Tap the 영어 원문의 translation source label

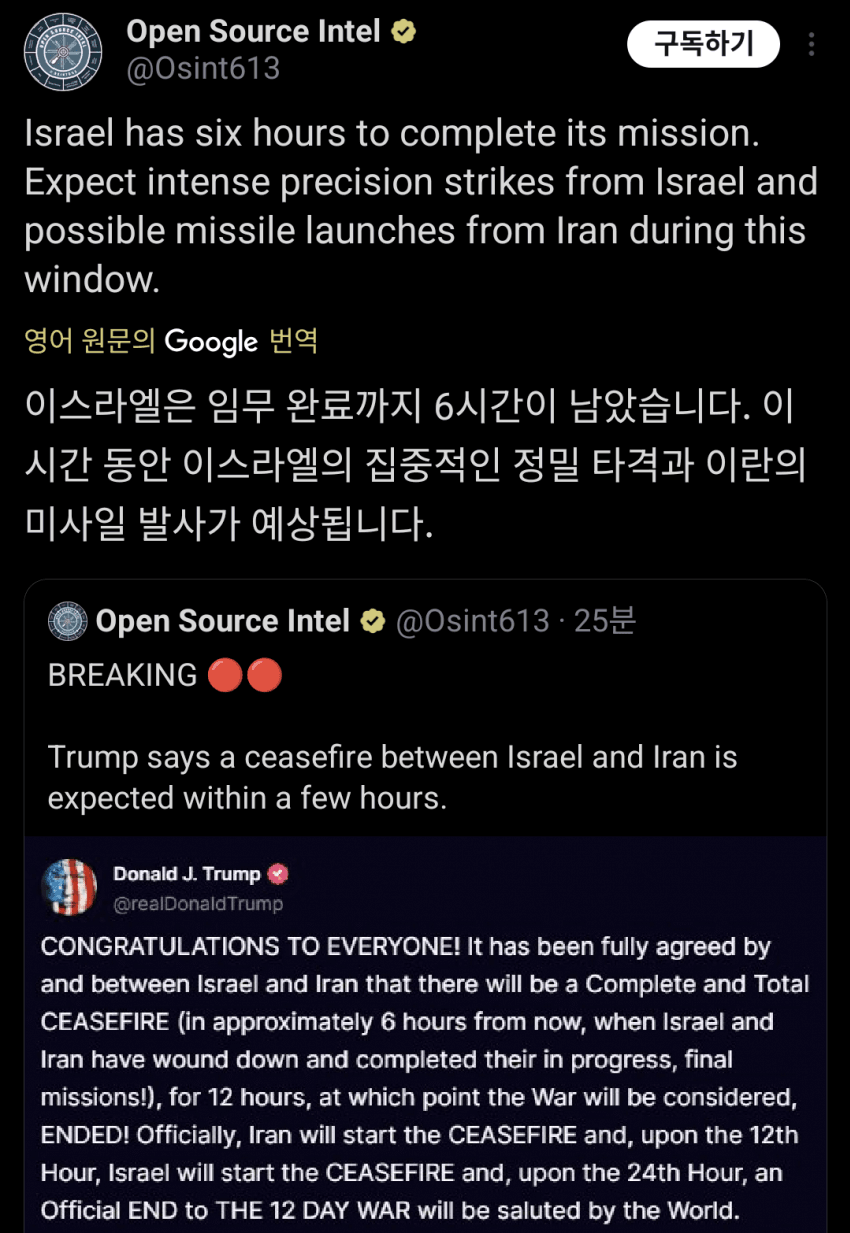(89, 341)
